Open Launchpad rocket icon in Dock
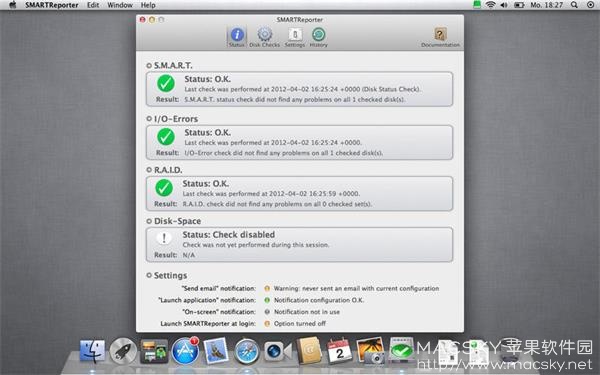Screen dimensions: 600x375 123,351
